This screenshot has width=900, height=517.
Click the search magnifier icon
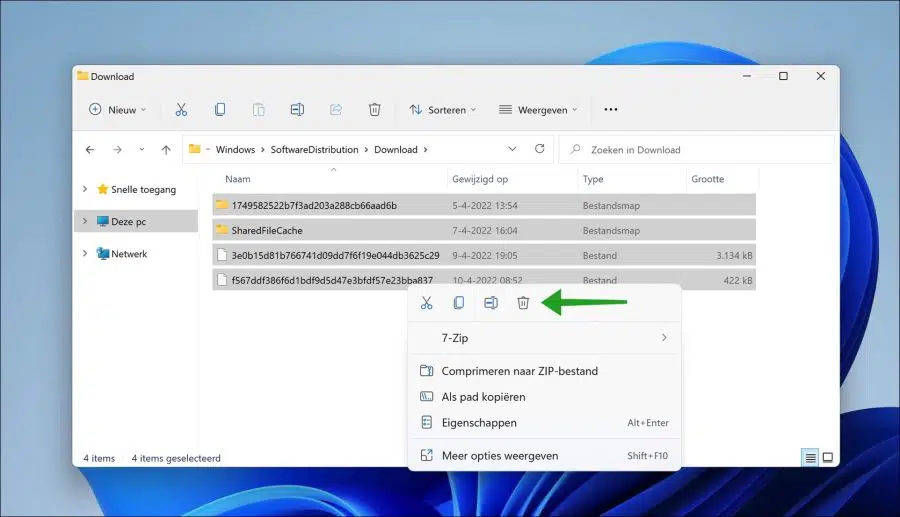(x=575, y=150)
